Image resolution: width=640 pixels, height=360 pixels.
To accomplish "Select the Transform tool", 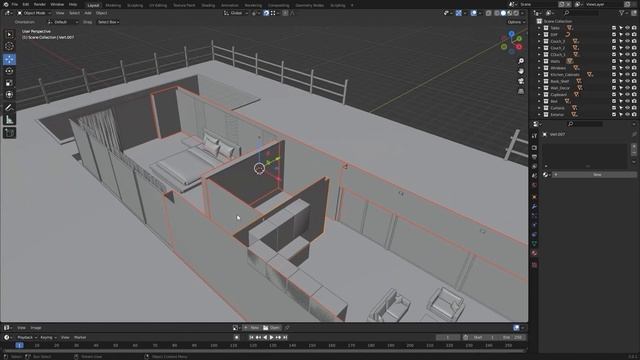I will (9, 95).
